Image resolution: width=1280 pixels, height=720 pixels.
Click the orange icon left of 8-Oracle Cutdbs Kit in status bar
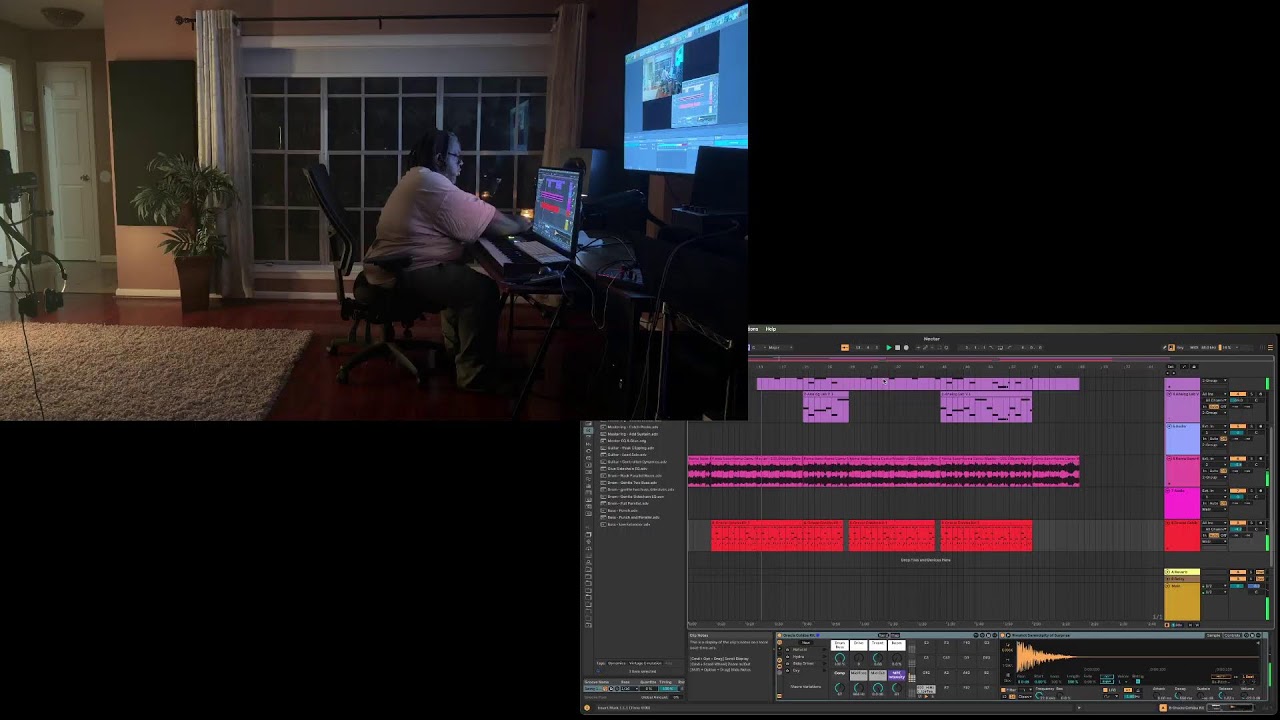coord(1163,707)
